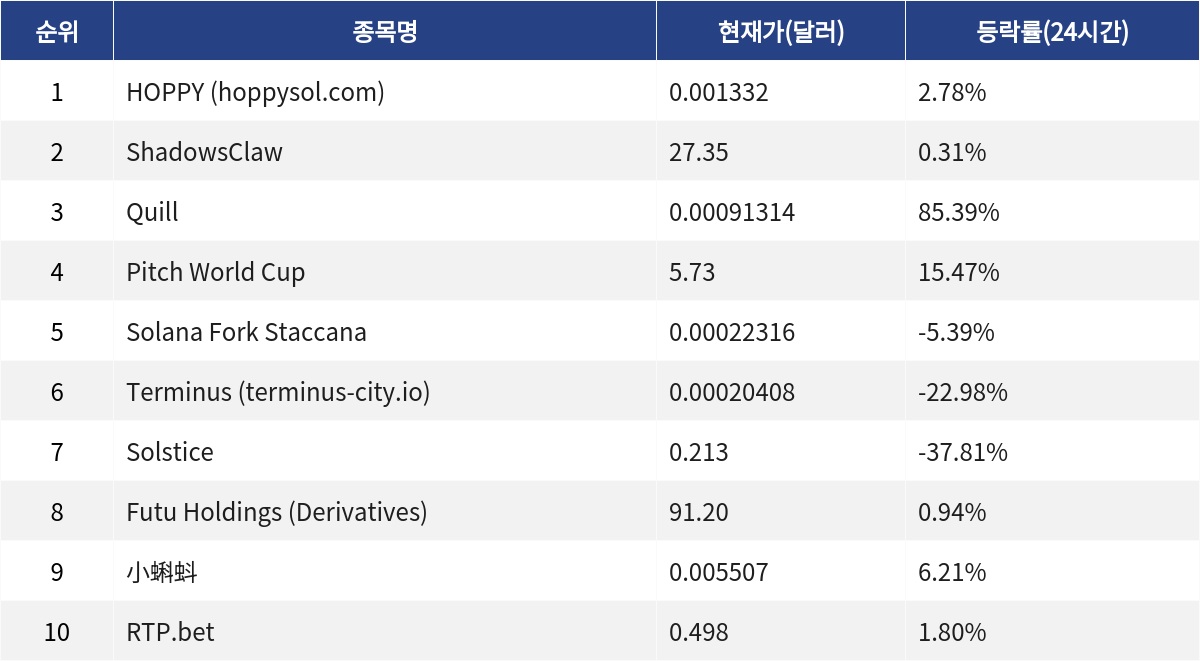
Task: Click change rate 0.31%
Action: 952,153
